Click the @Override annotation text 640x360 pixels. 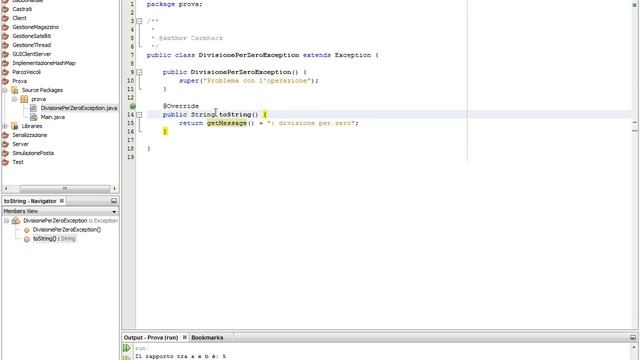(x=181, y=106)
